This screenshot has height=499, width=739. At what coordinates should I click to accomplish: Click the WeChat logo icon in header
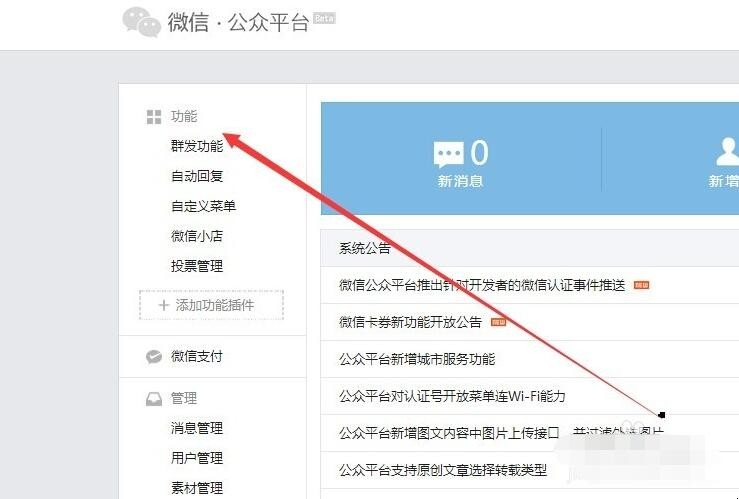(x=141, y=22)
